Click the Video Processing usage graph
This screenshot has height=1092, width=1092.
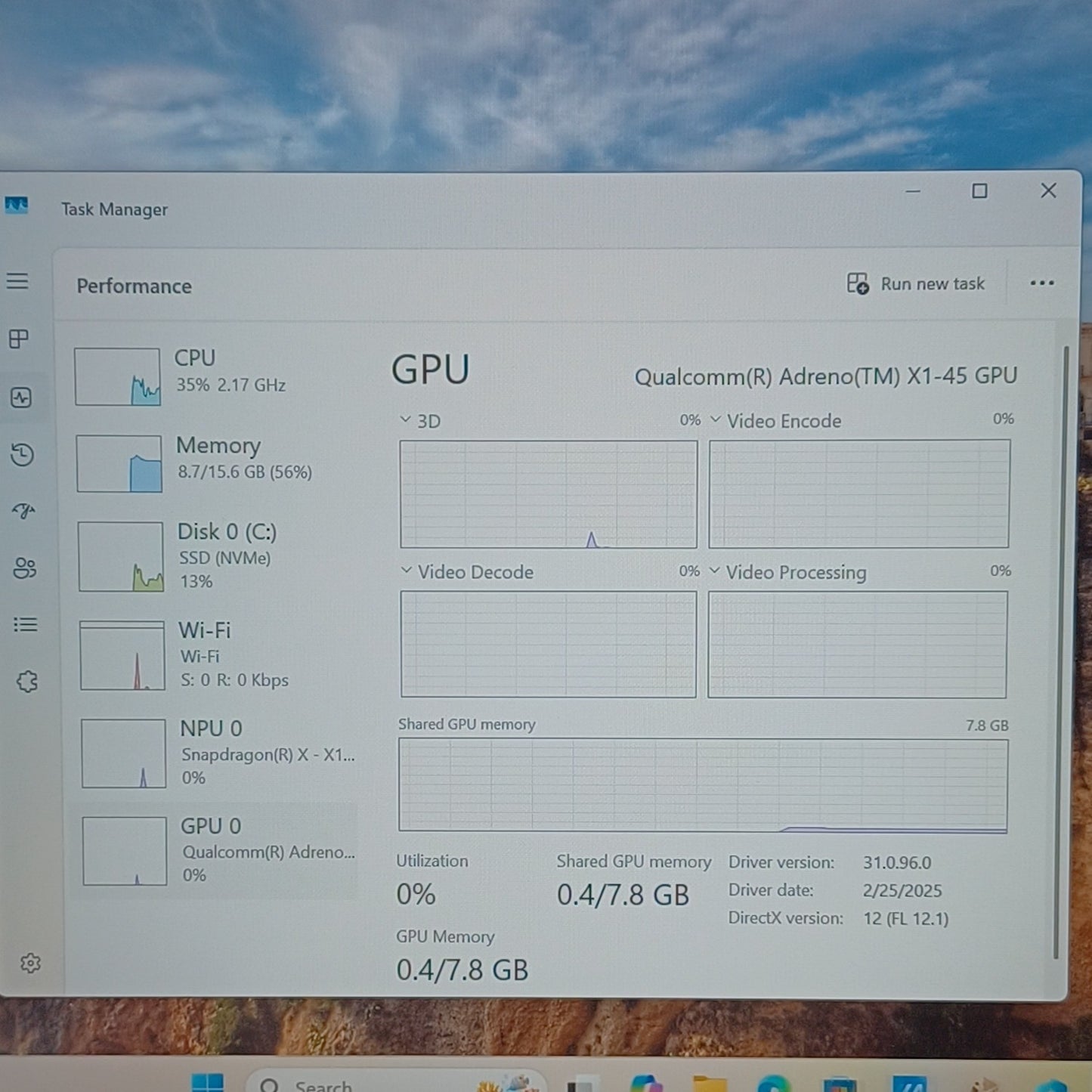857,644
